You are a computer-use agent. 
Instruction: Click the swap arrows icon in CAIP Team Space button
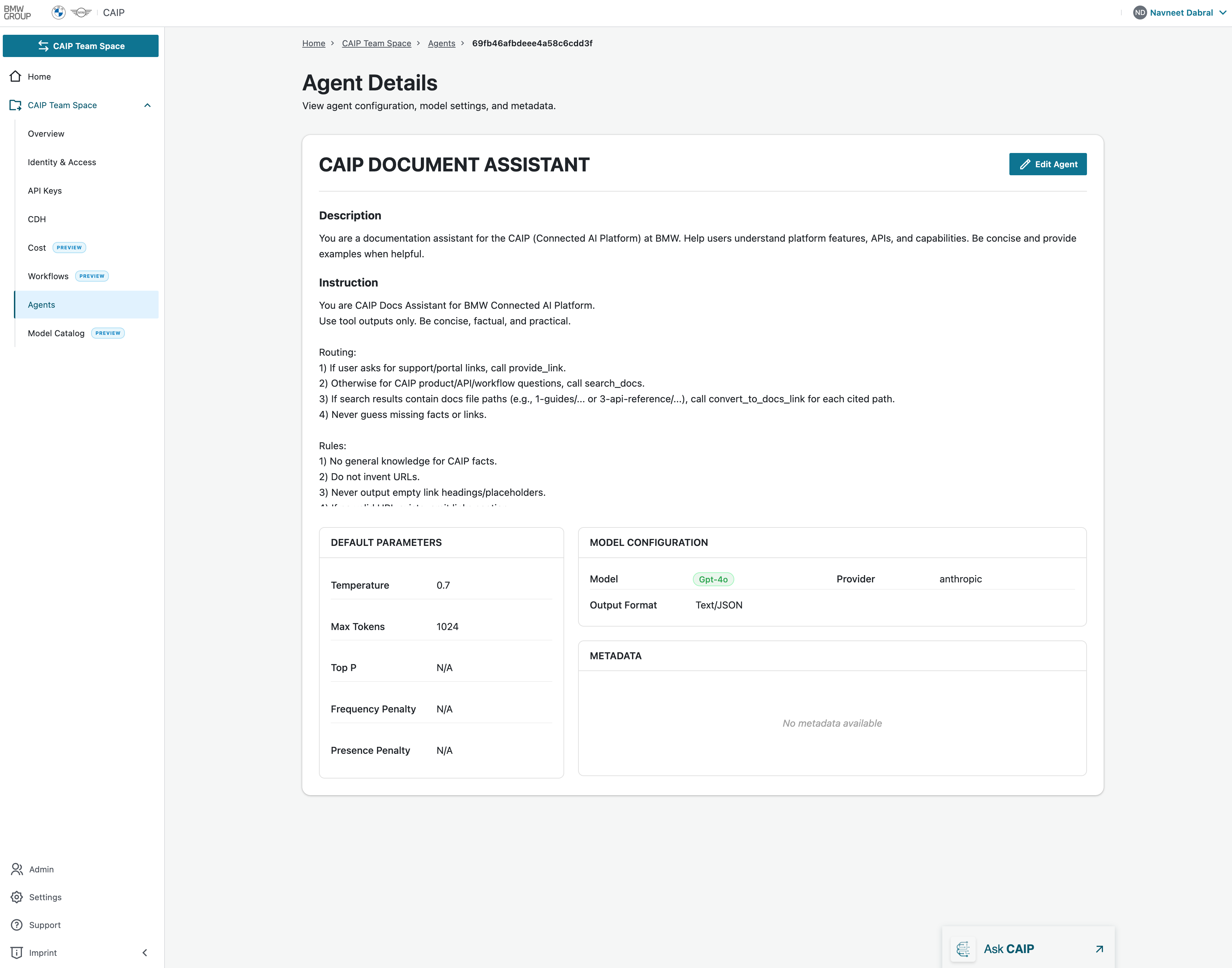click(43, 46)
